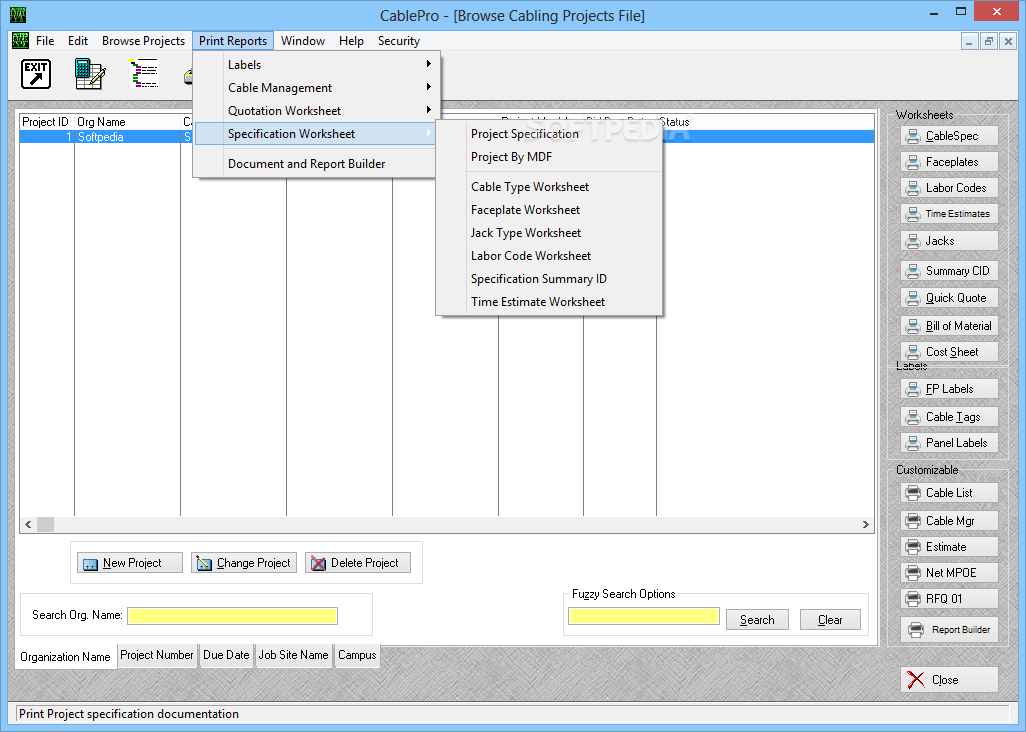Click the Fuzzy Search Options input field
Screen dimensions: 1026x732
(644, 616)
